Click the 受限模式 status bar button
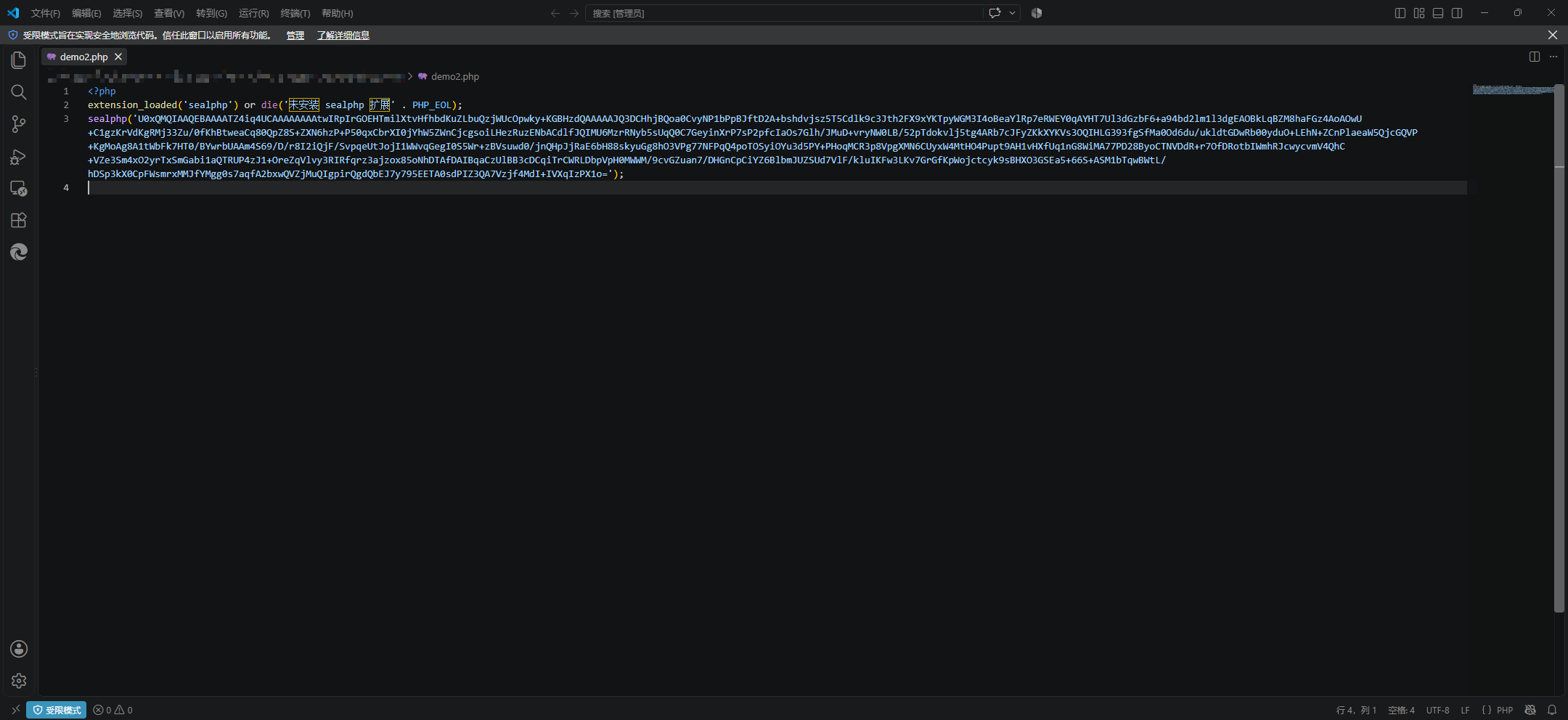Screen dimensions: 1568x720 click(x=57, y=710)
